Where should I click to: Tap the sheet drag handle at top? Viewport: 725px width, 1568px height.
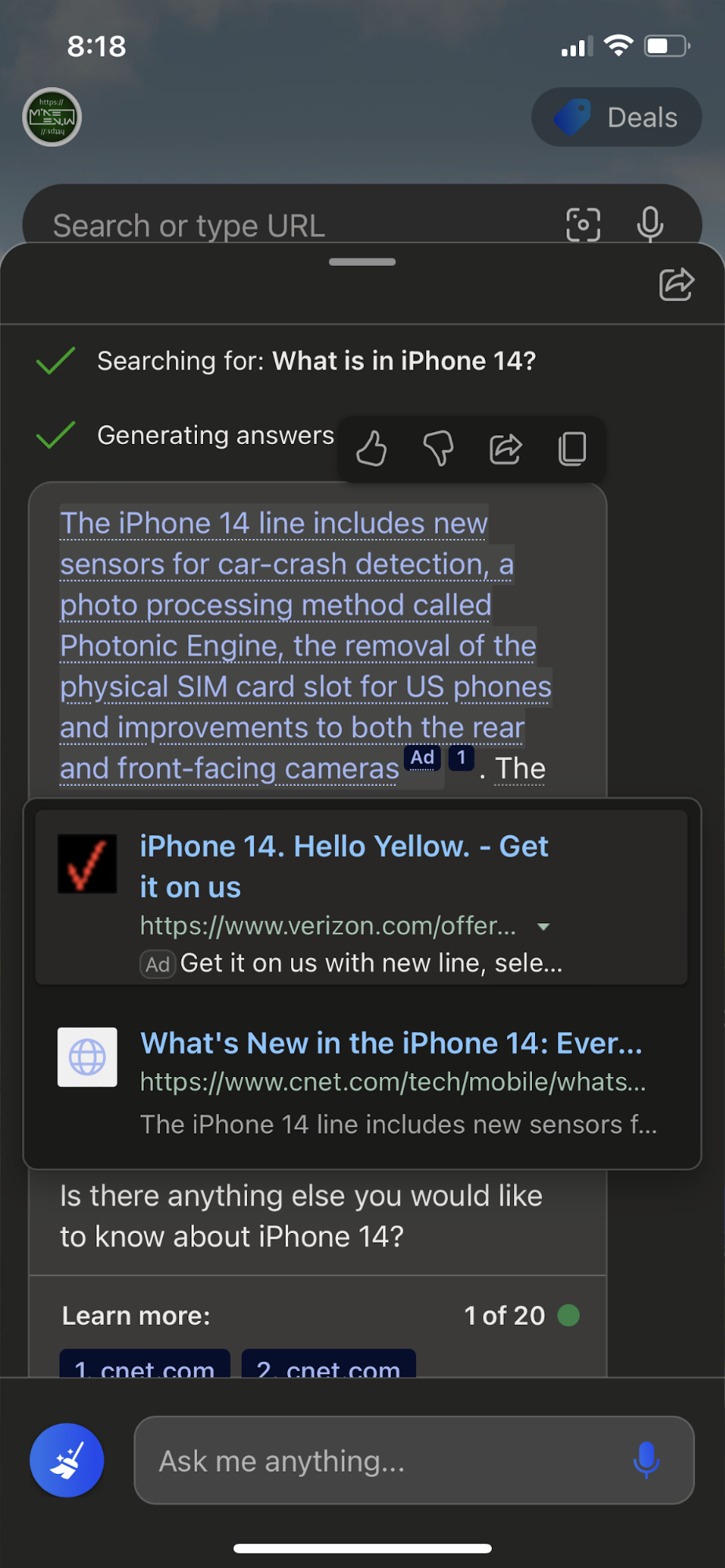[362, 262]
